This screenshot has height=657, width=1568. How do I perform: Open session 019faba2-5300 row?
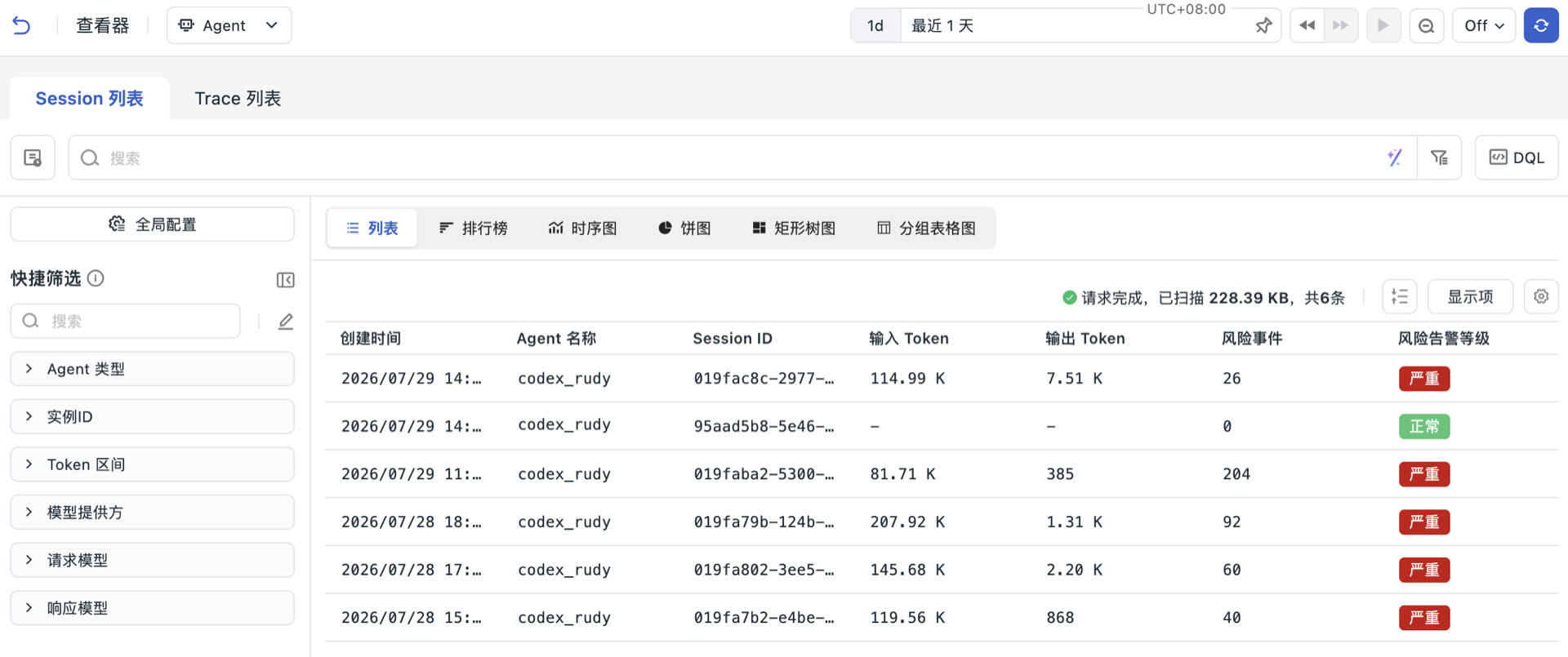click(x=942, y=473)
